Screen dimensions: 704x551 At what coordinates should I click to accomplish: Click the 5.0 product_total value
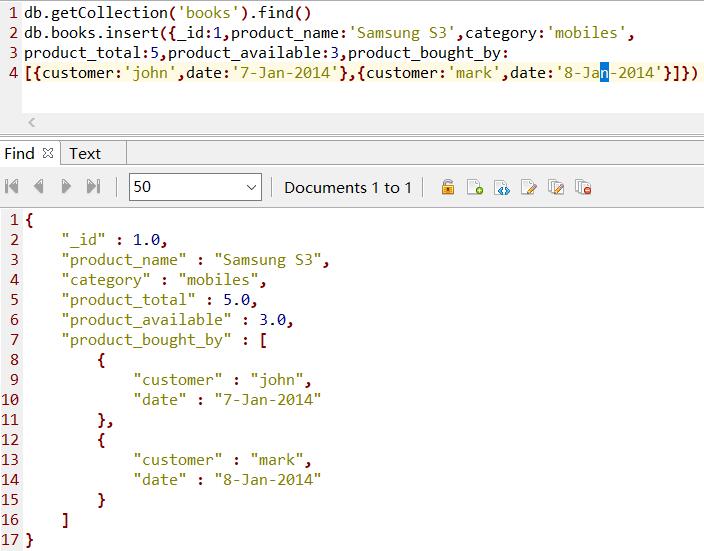(x=237, y=300)
